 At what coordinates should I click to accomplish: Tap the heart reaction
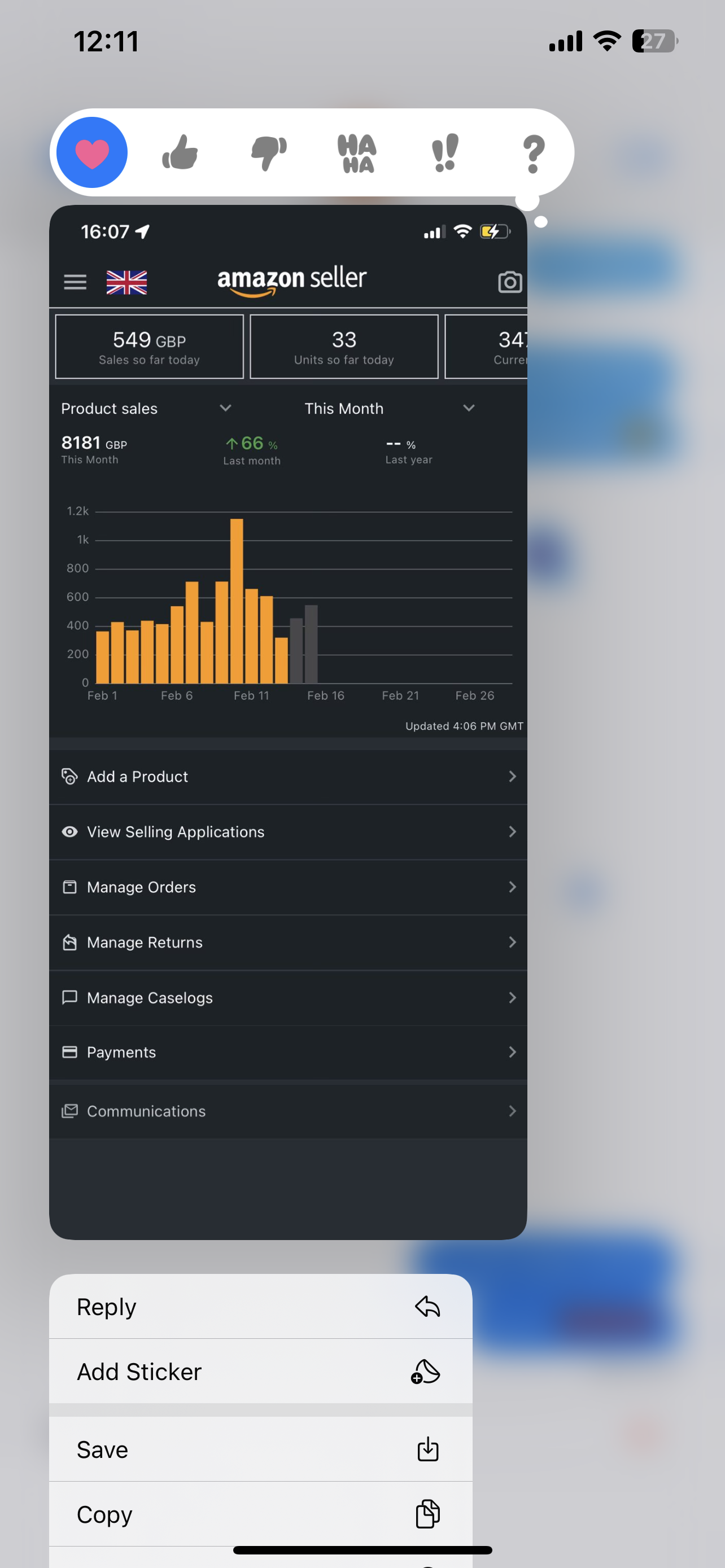pos(92,152)
